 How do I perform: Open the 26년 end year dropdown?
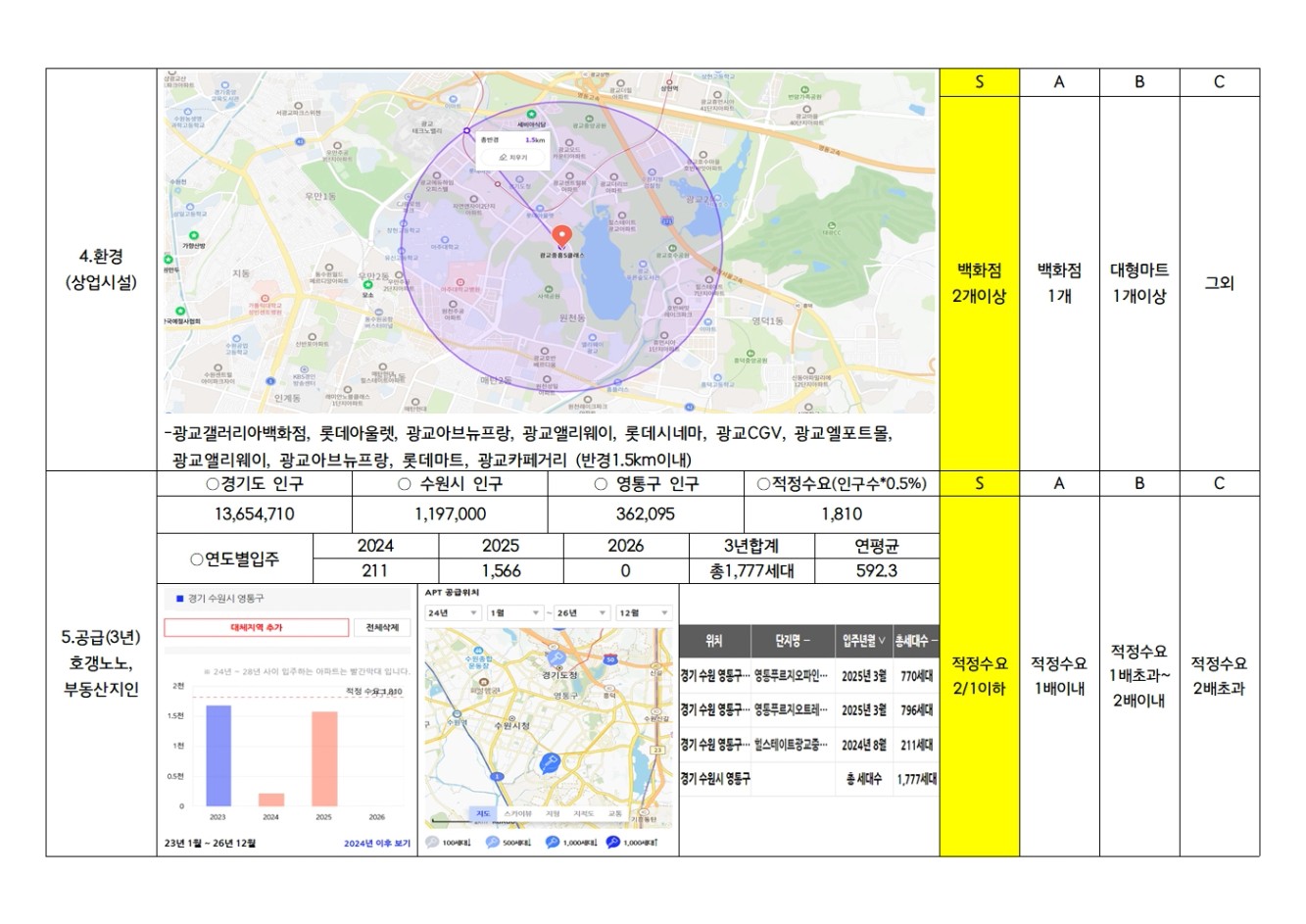coord(583,613)
